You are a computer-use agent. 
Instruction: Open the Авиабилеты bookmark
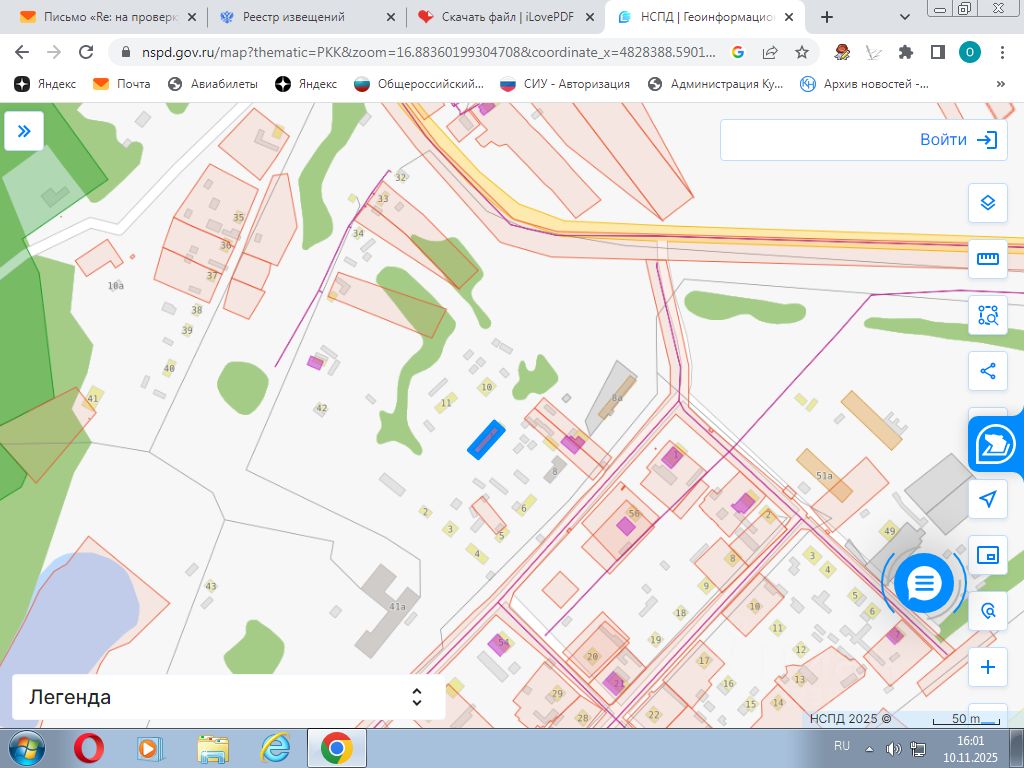click(213, 84)
